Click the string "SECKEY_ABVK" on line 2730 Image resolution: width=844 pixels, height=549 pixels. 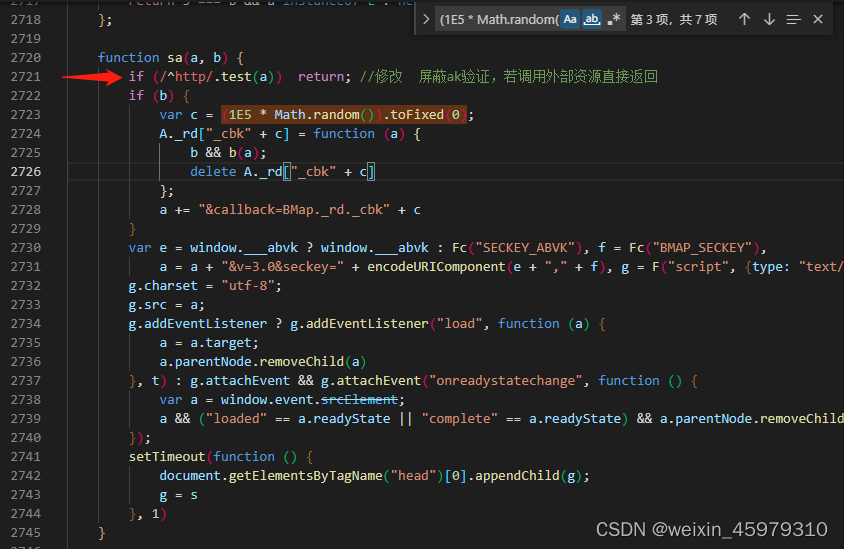tap(525, 248)
